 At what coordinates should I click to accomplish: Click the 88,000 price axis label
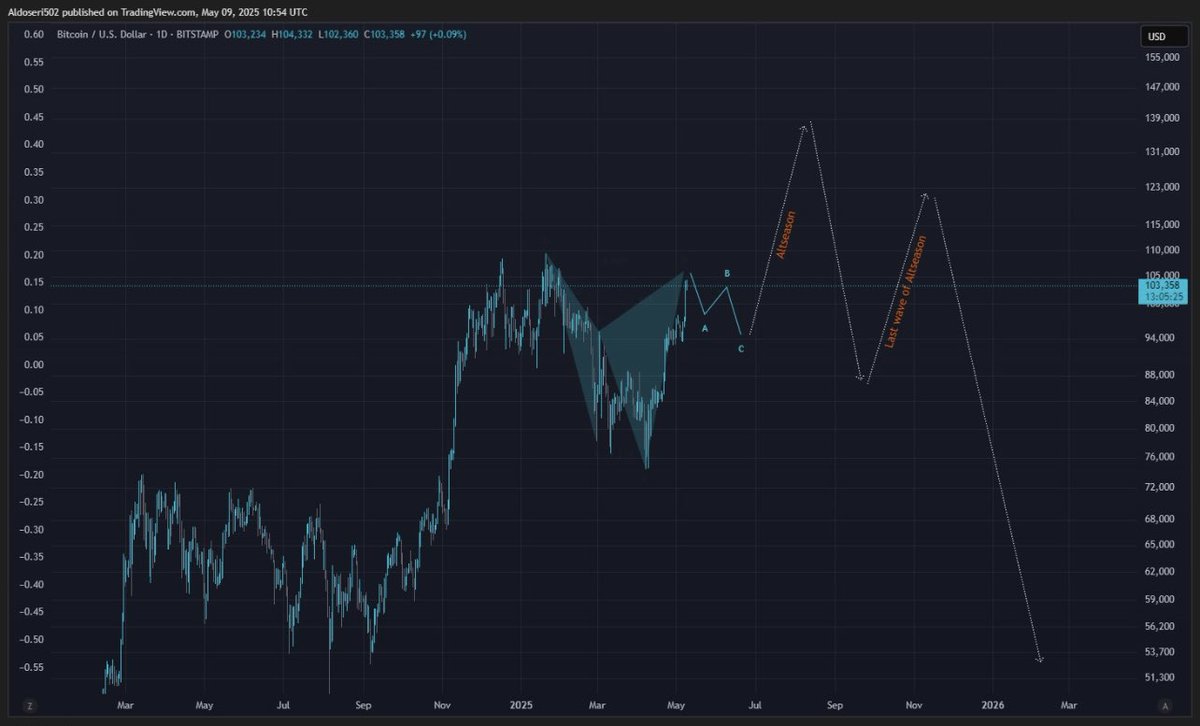1161,375
